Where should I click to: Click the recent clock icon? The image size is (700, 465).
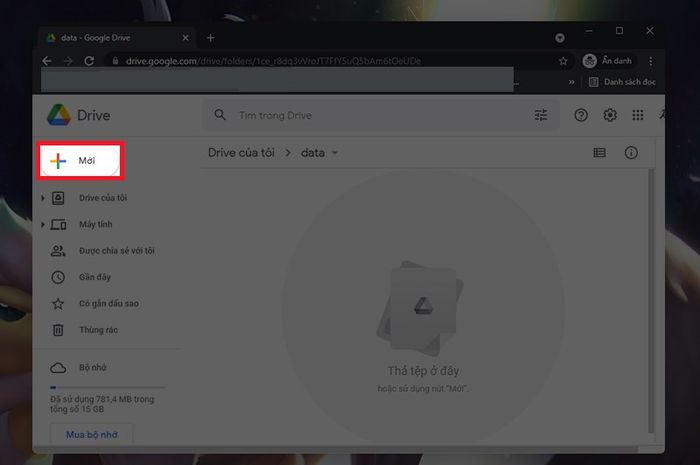[x=58, y=277]
